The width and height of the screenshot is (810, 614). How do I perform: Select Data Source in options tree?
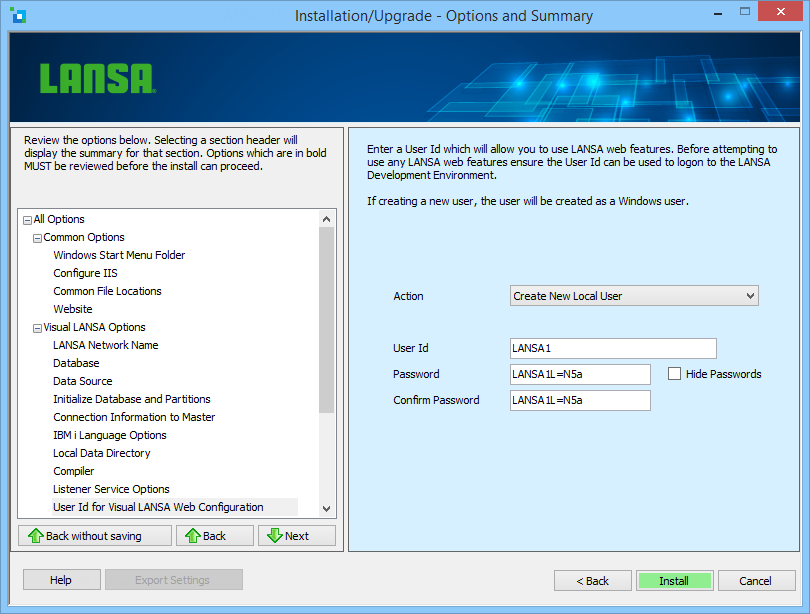pos(83,381)
